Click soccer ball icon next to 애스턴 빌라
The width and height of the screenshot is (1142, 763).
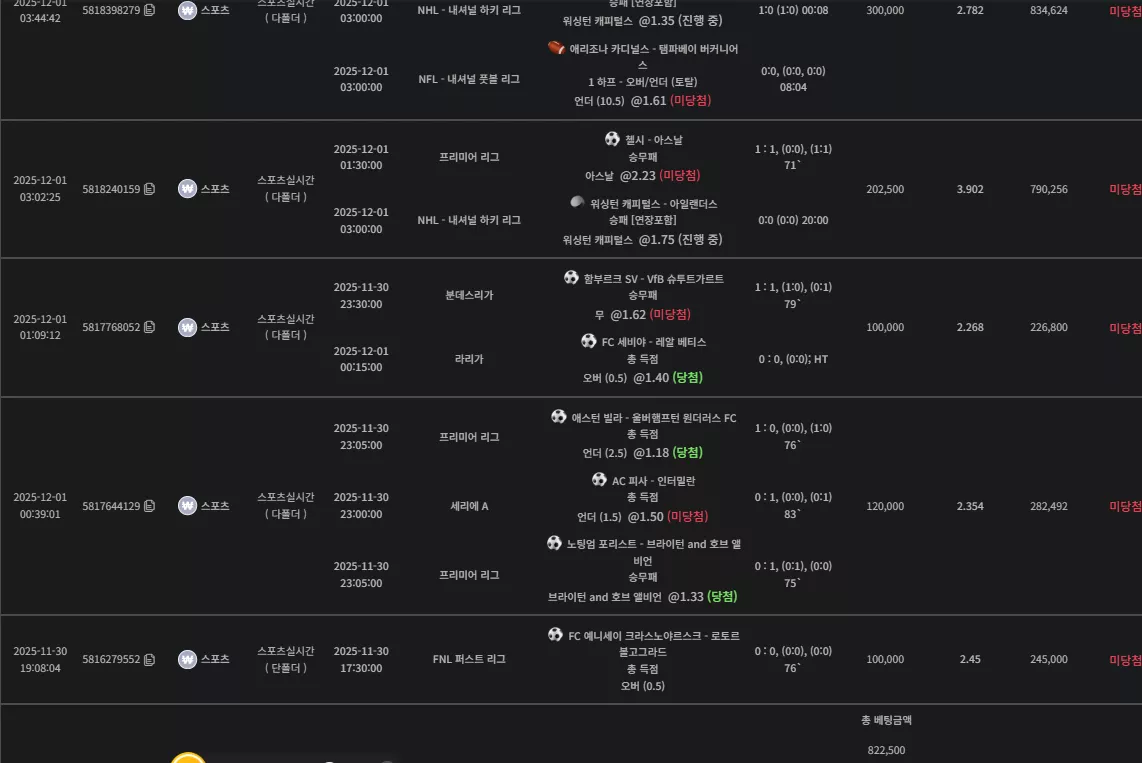(x=559, y=416)
